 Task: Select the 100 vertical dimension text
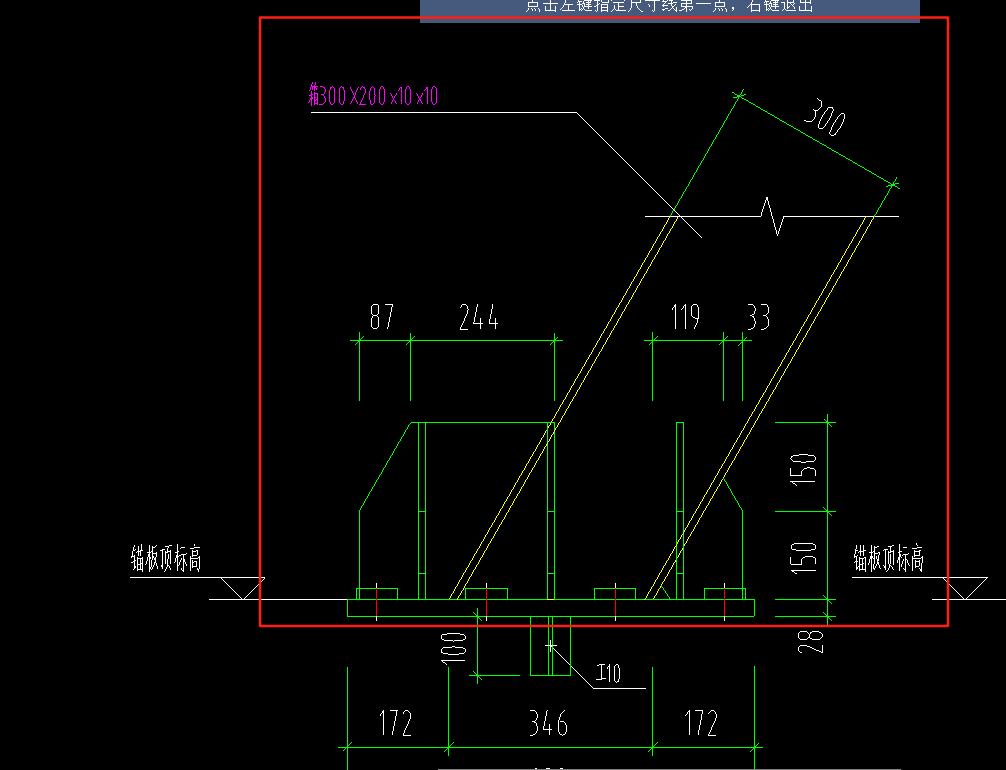pyautogui.click(x=454, y=647)
